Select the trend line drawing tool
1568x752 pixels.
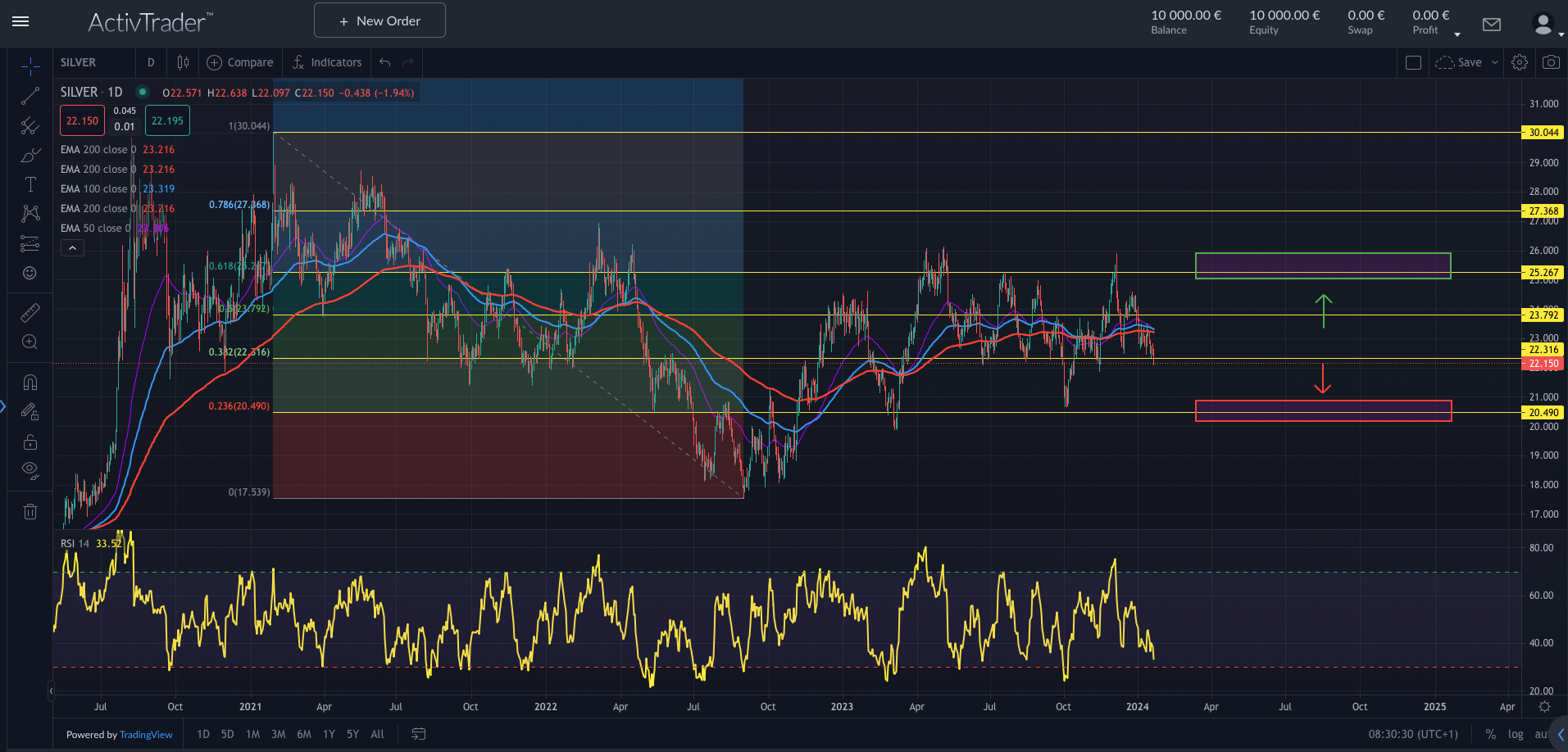coord(30,96)
